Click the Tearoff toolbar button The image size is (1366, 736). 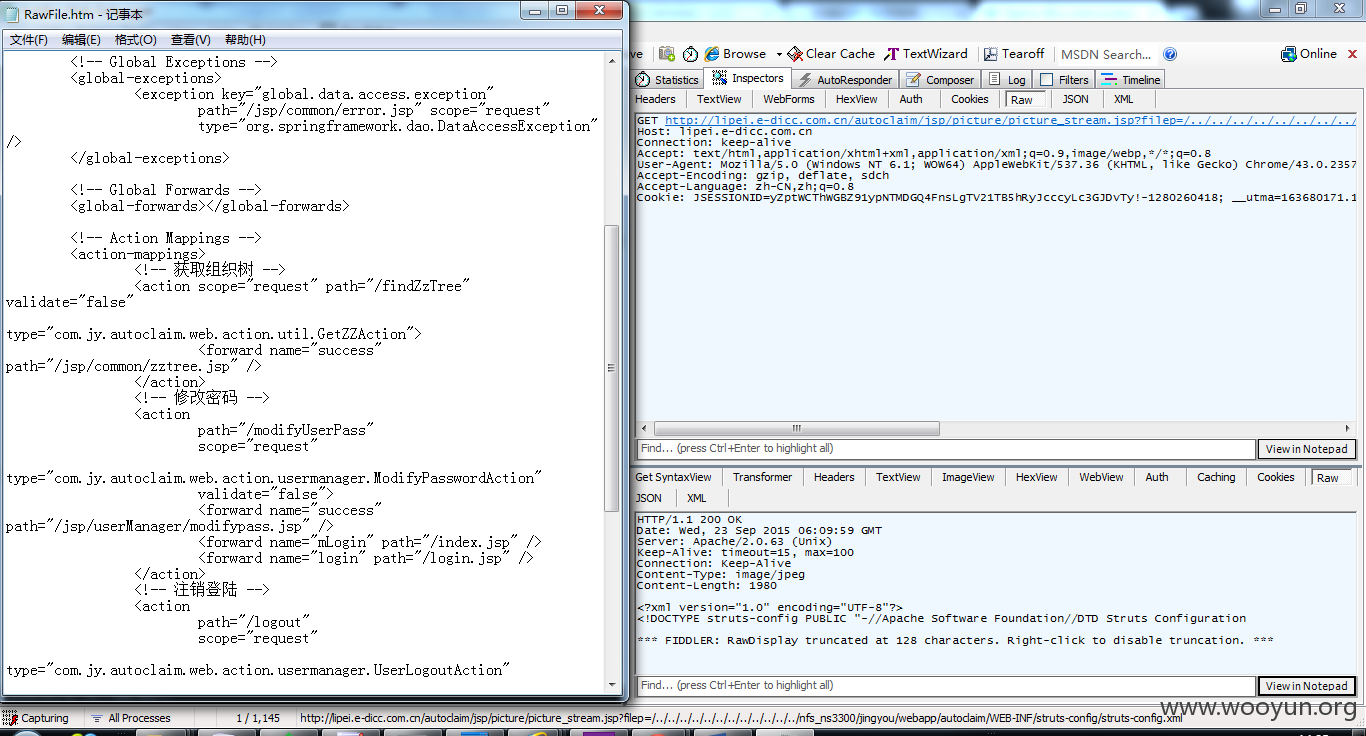(1014, 54)
